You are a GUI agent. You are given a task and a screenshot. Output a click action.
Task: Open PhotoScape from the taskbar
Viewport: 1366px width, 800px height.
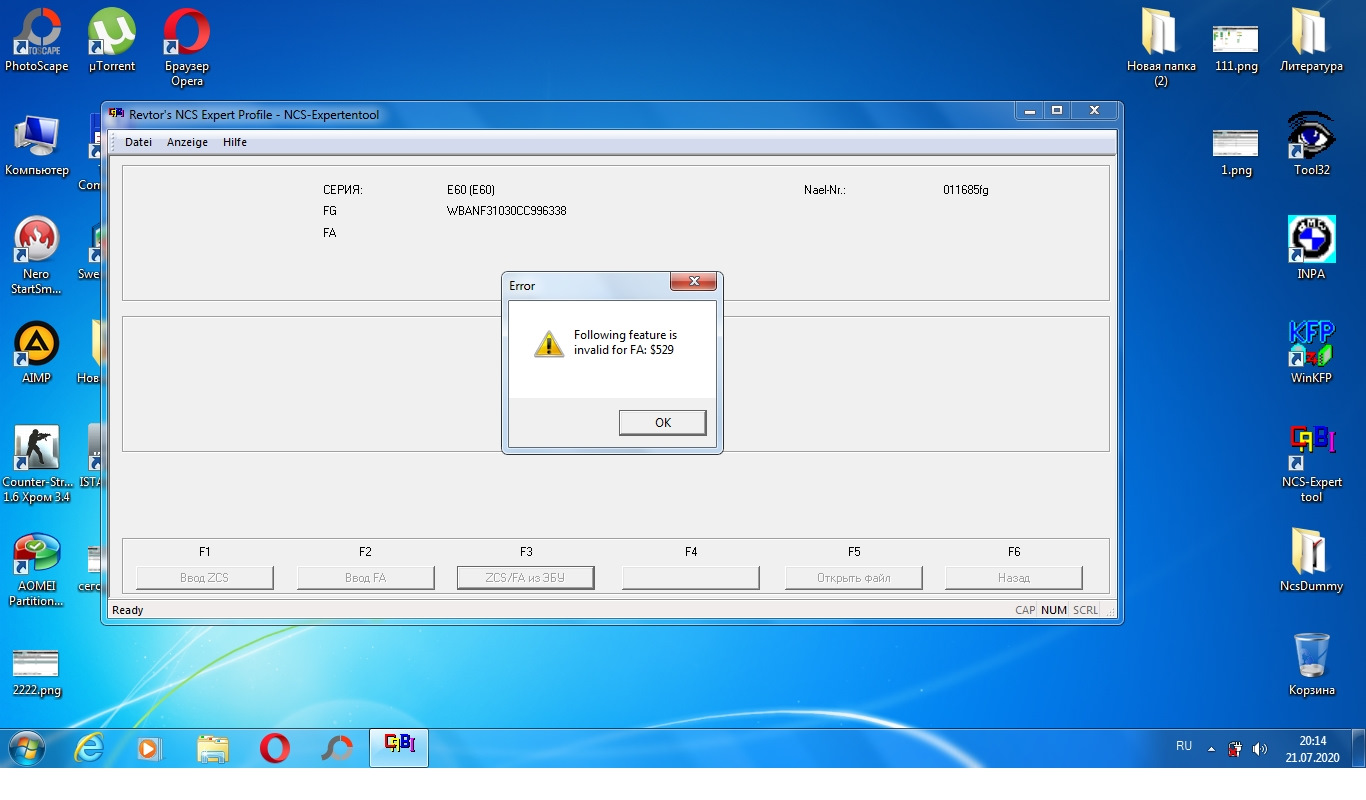pos(337,748)
